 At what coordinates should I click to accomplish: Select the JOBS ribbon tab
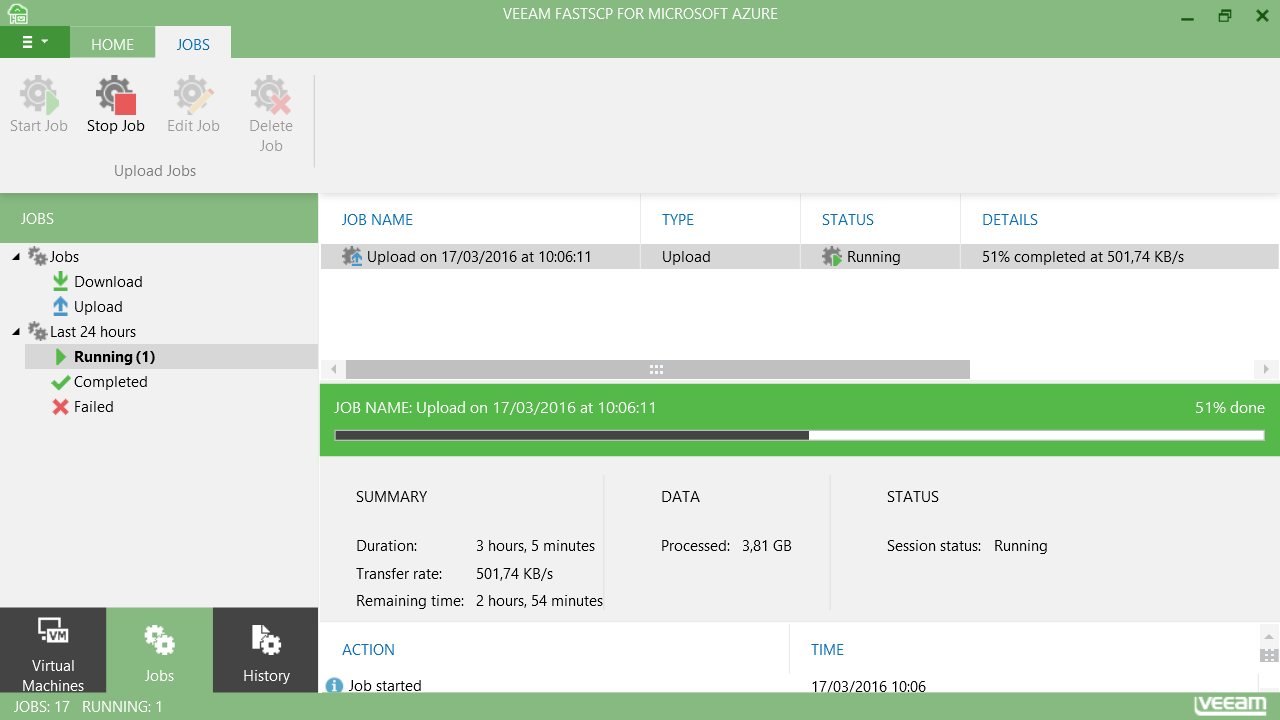coord(193,44)
